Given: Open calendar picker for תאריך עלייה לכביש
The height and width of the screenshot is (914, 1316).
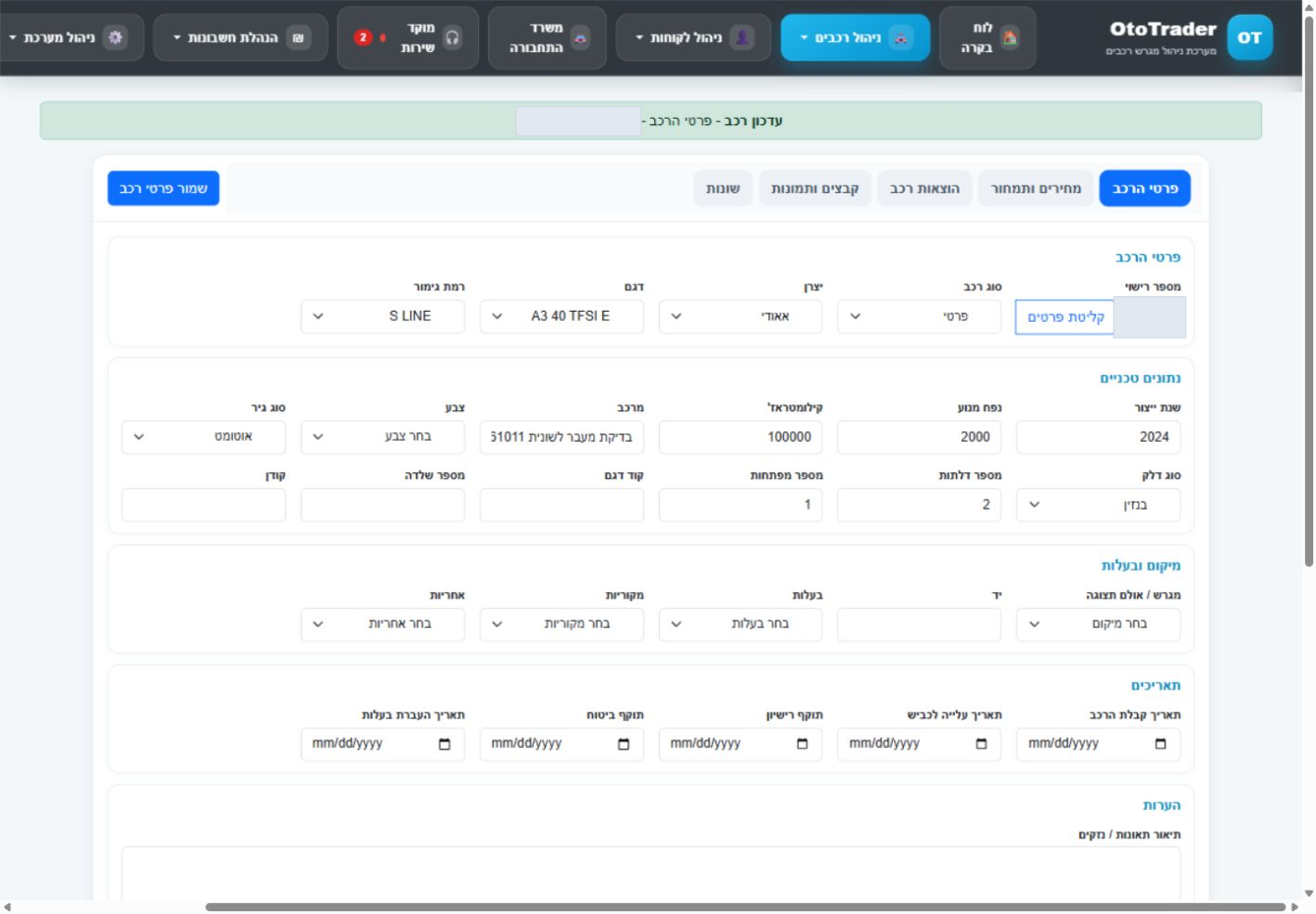Looking at the screenshot, I should pos(981,744).
